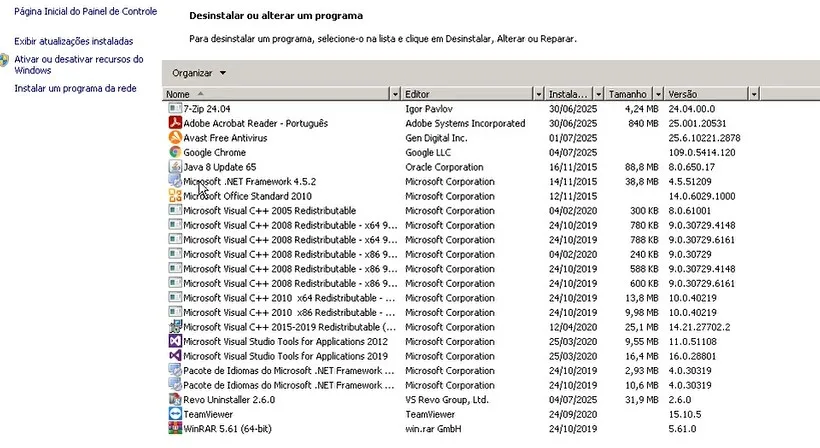Select the WinRAR 5.61 icon

click(x=175, y=429)
